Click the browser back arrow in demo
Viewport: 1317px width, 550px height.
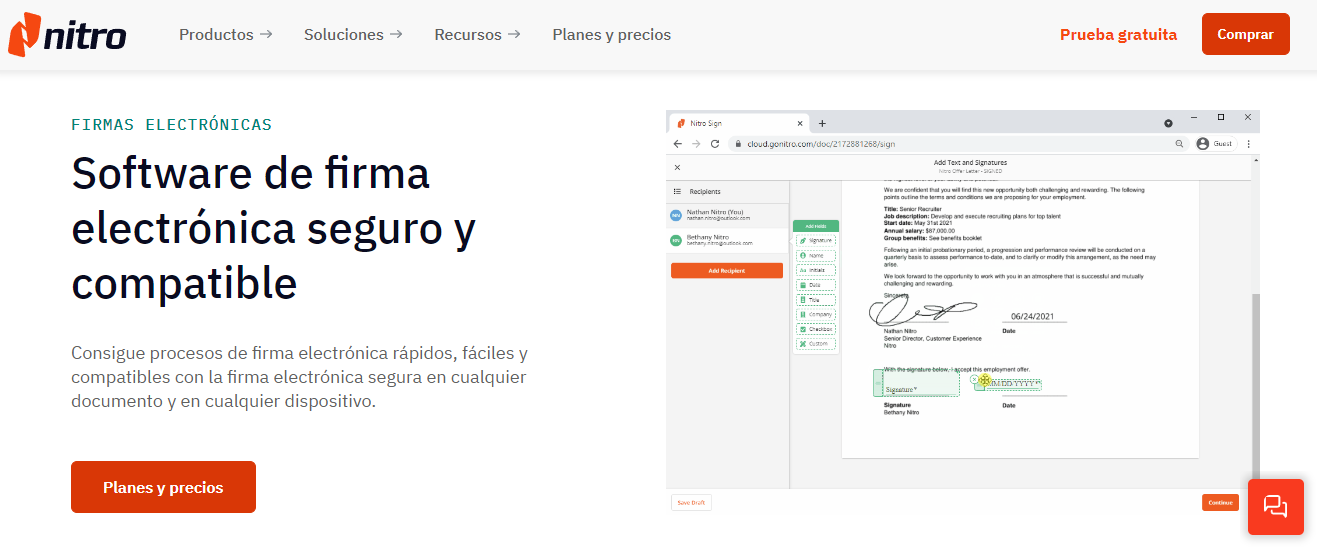pyautogui.click(x=678, y=144)
